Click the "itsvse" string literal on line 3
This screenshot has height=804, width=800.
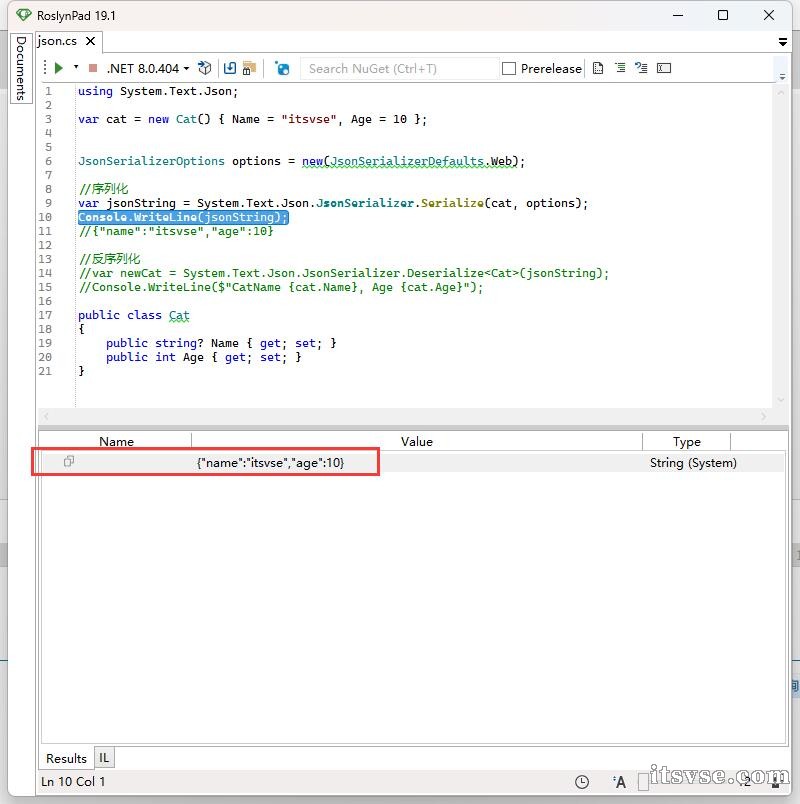(x=309, y=119)
